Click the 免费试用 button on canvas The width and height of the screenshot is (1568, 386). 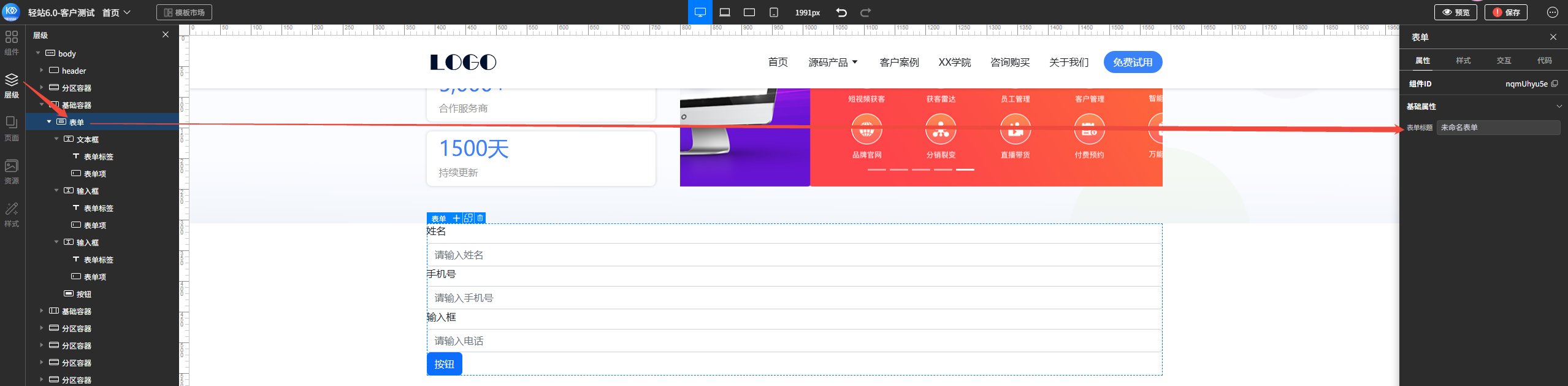1133,62
